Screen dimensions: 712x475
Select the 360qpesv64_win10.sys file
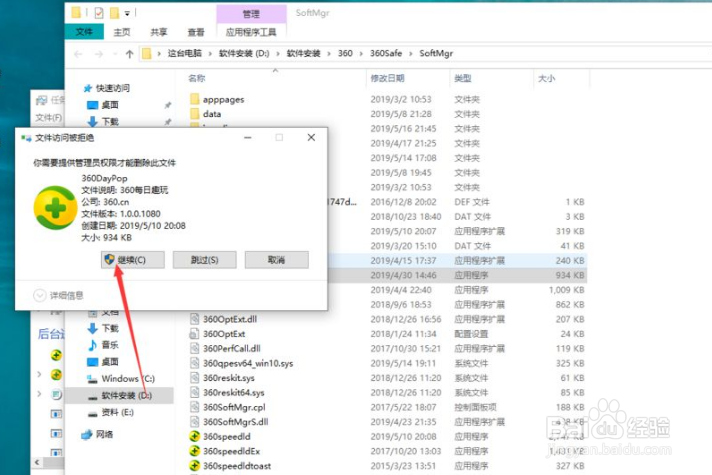pyautogui.click(x=248, y=363)
